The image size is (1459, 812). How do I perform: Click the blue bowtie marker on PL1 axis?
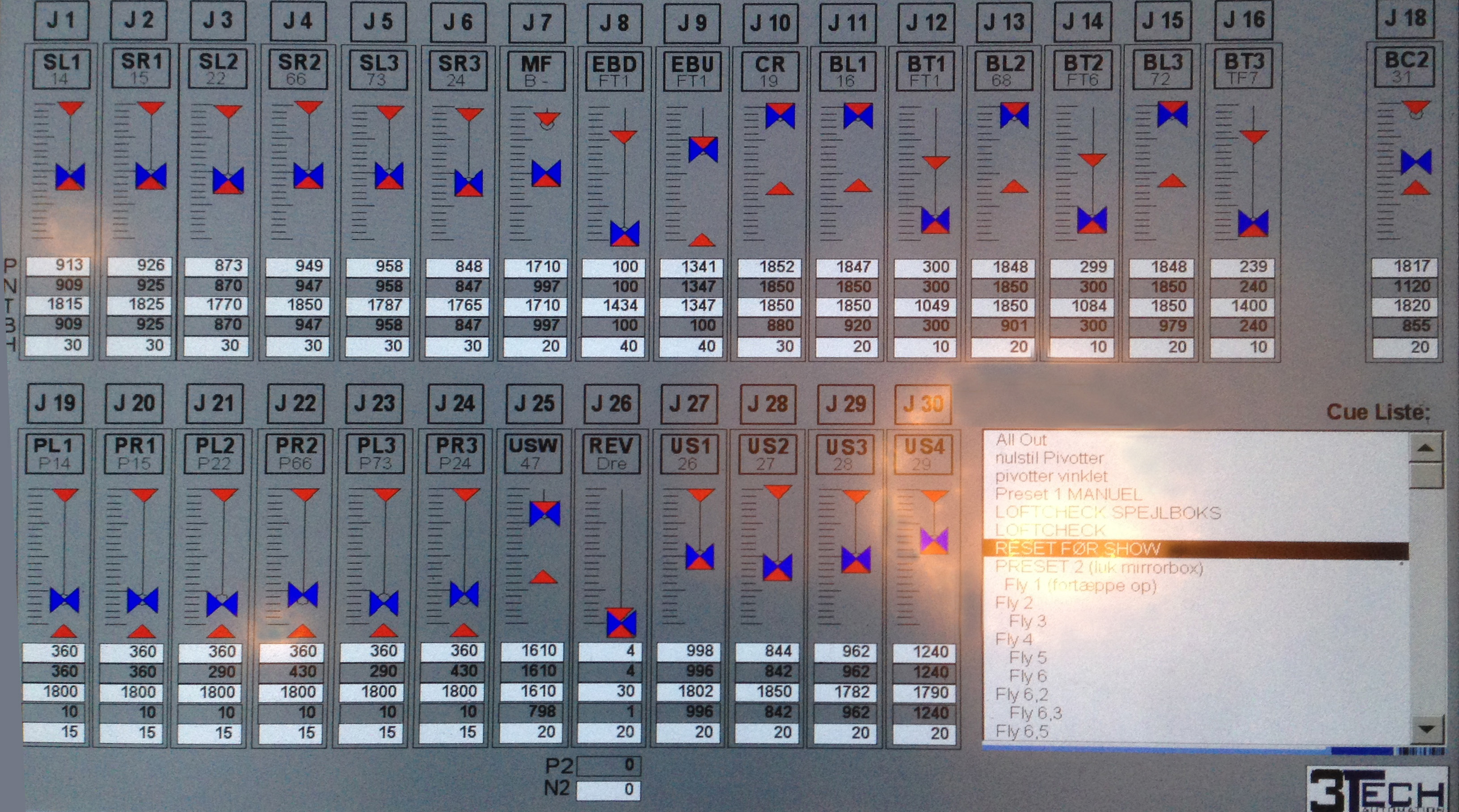(x=64, y=600)
